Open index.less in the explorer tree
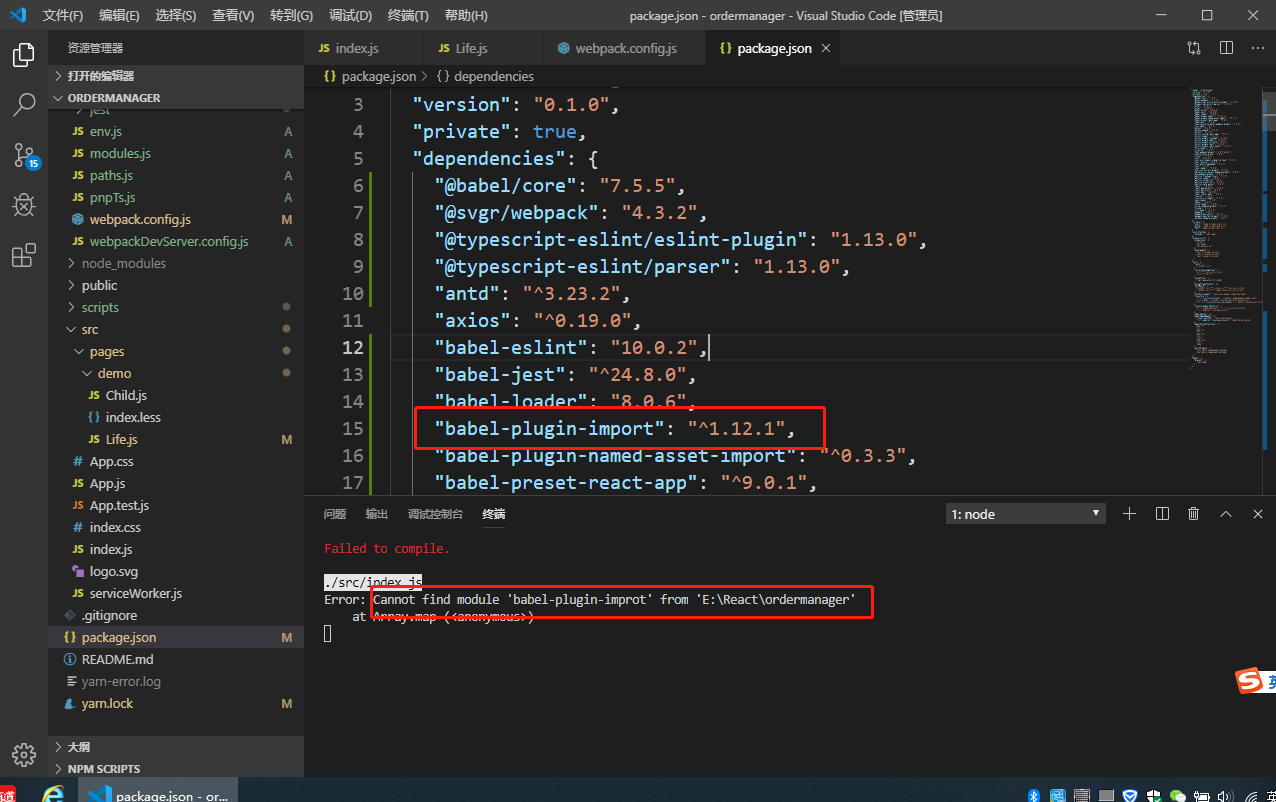 (176, 417)
